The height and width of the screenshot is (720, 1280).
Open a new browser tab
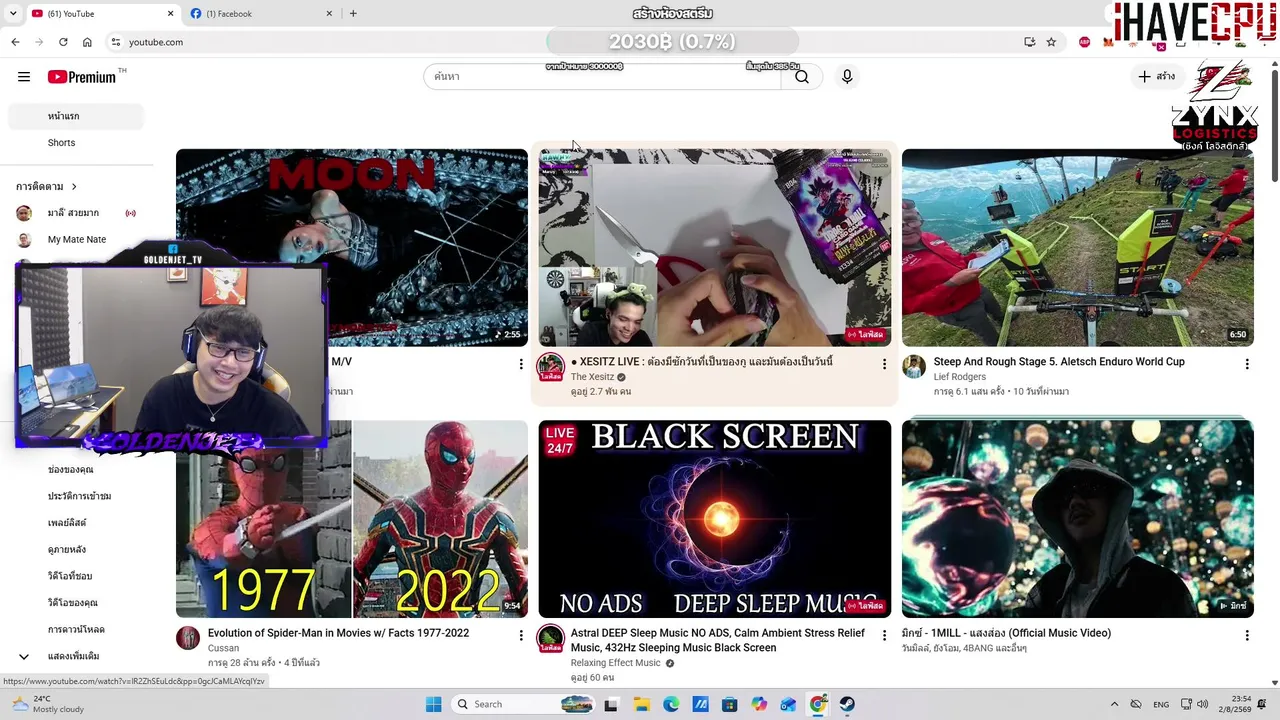(353, 14)
